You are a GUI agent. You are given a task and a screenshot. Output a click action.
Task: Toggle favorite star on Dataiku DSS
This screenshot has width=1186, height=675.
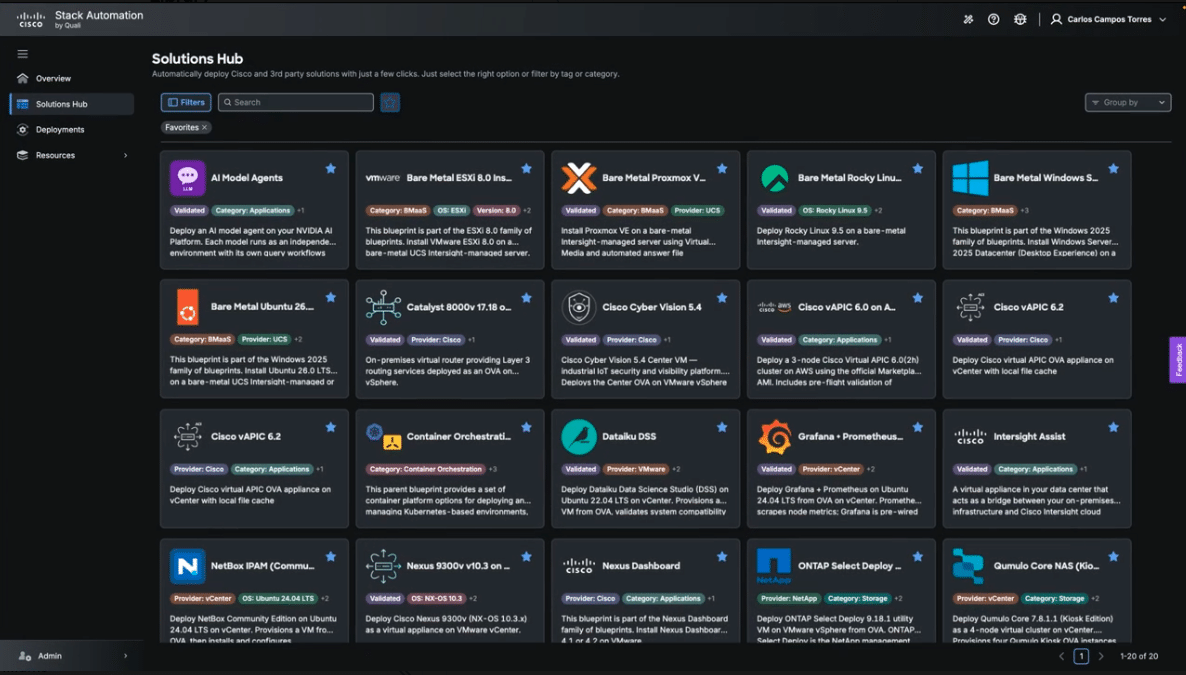(722, 428)
